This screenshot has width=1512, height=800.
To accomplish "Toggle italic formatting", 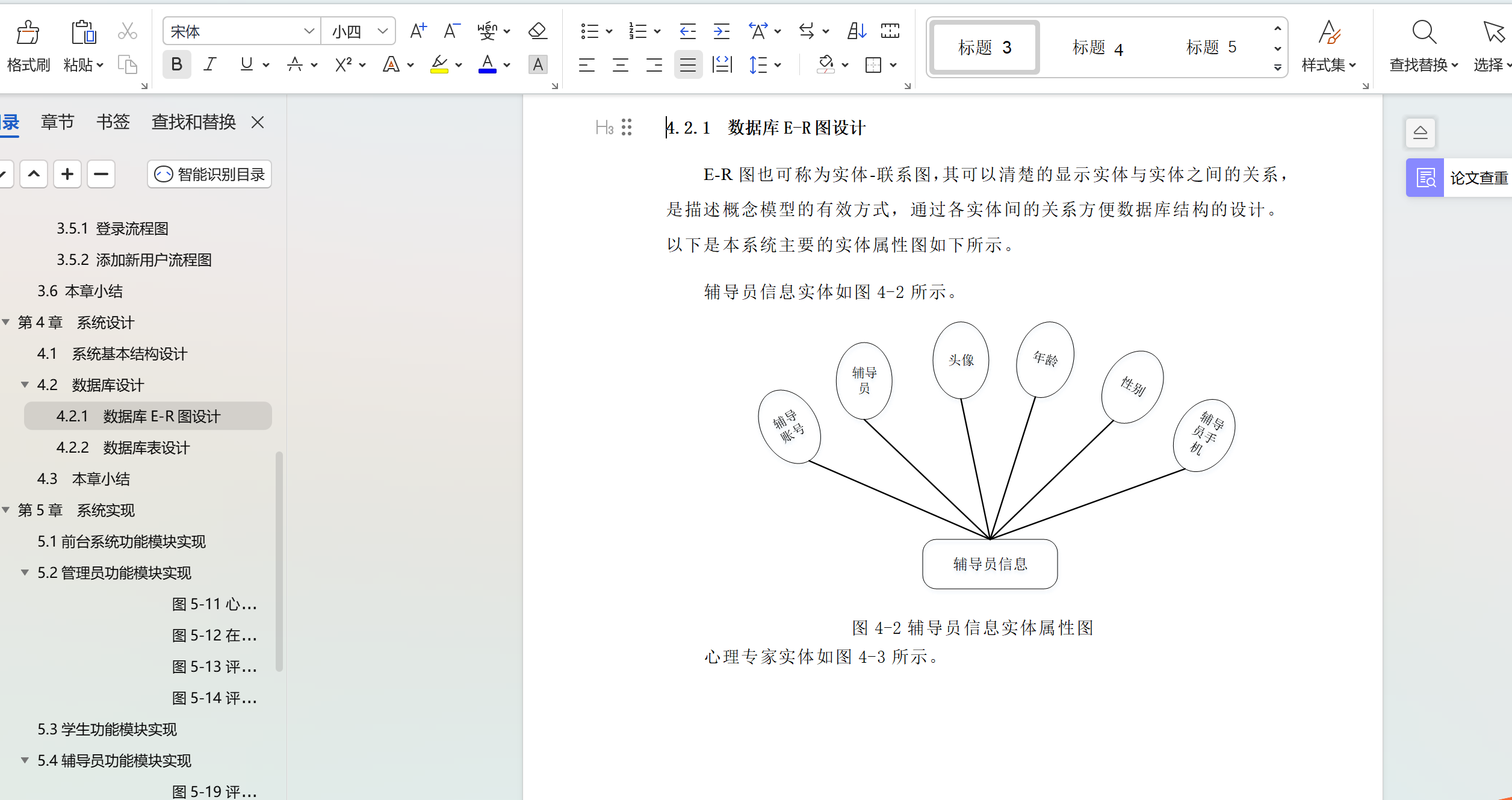I will point(209,64).
